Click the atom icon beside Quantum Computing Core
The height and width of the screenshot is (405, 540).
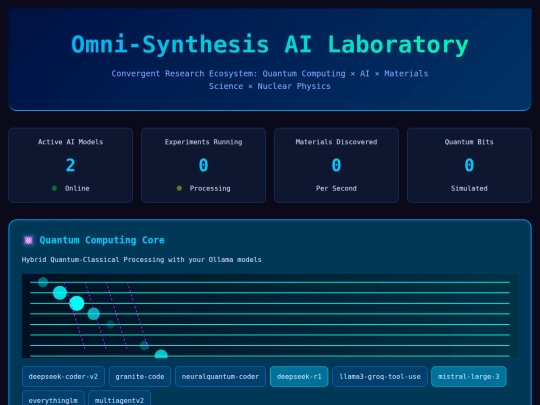click(x=29, y=240)
